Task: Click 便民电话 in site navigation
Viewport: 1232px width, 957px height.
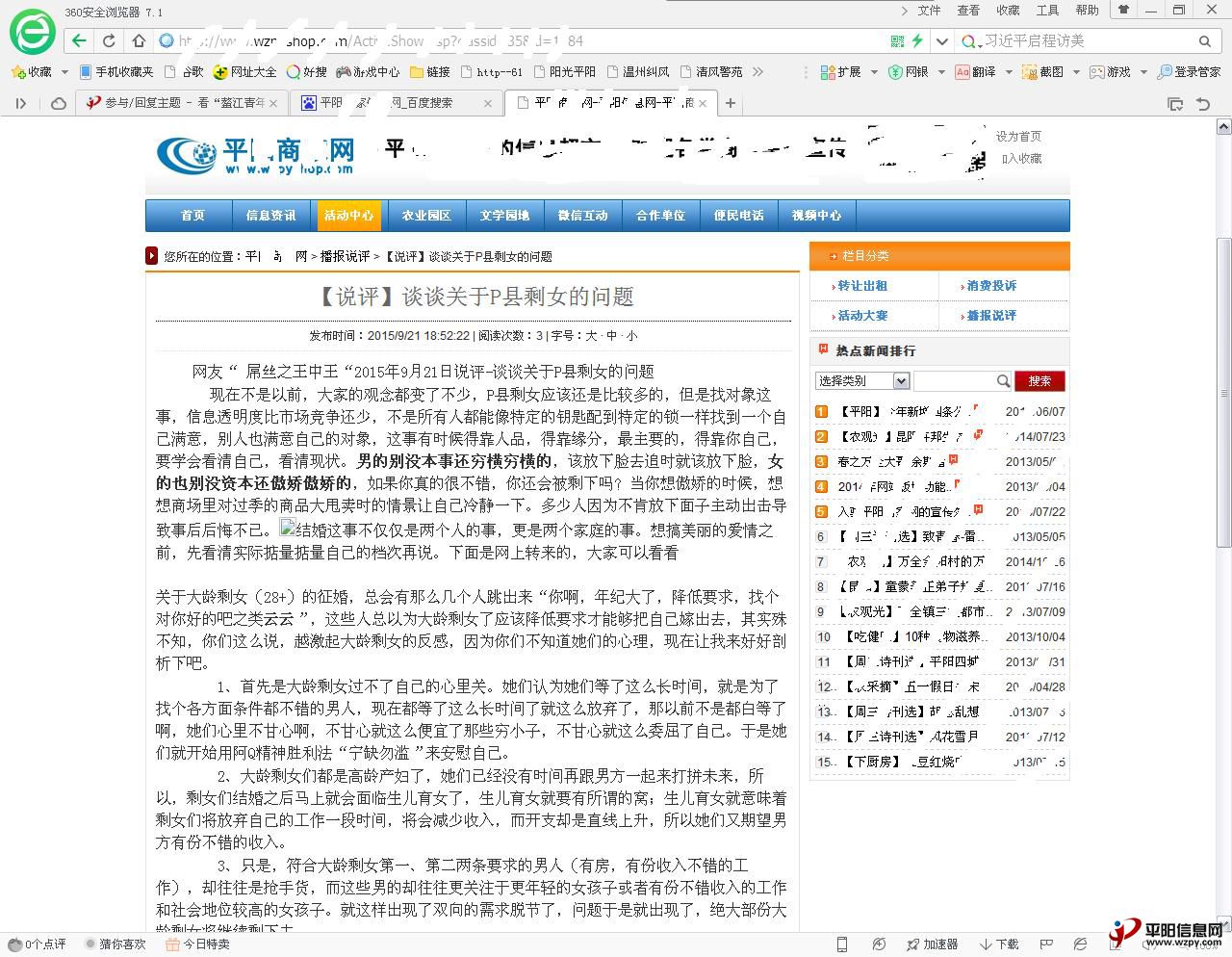Action: 738,216
